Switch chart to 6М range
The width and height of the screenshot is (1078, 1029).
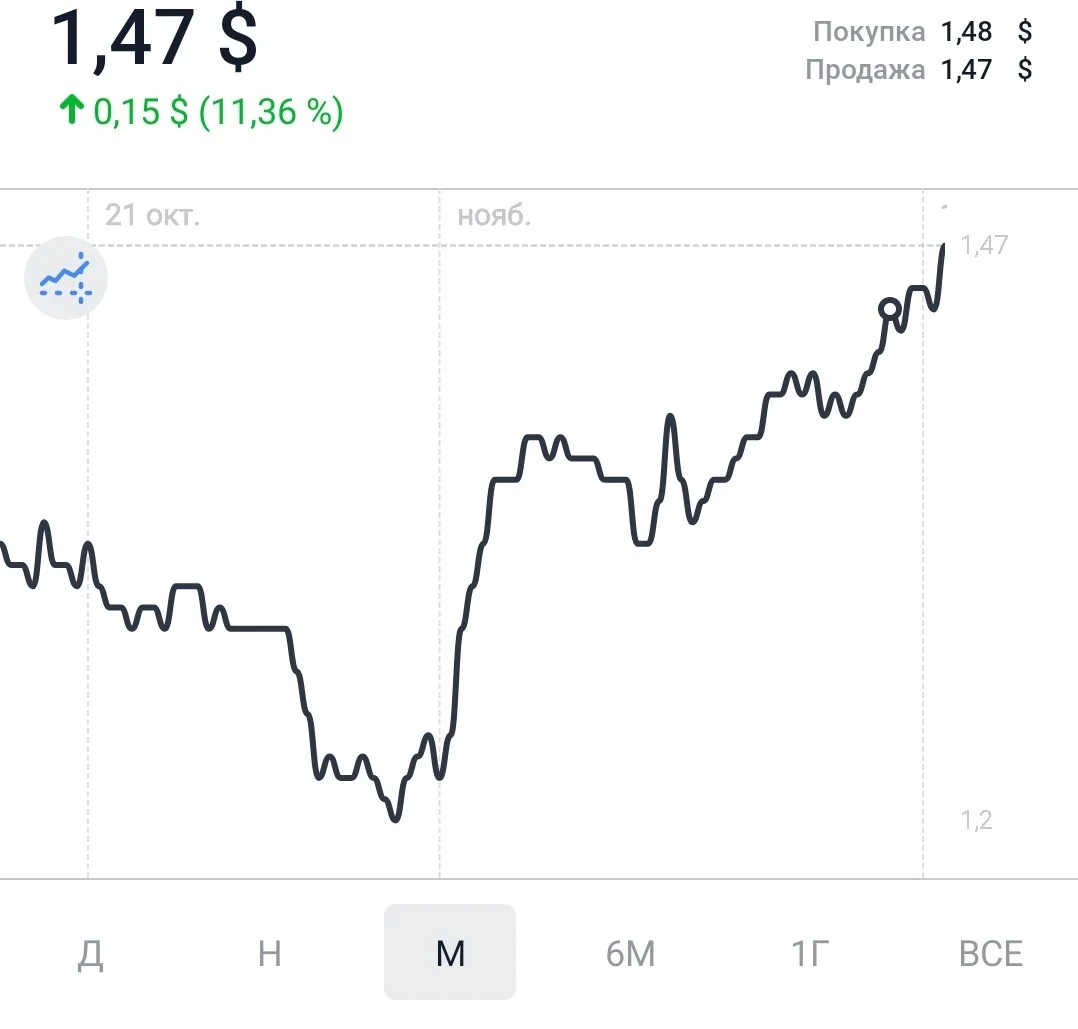pos(630,953)
